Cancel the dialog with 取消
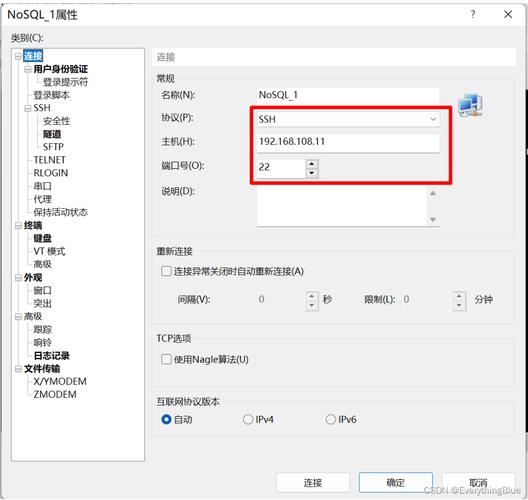The image size is (528, 500). coord(478,482)
